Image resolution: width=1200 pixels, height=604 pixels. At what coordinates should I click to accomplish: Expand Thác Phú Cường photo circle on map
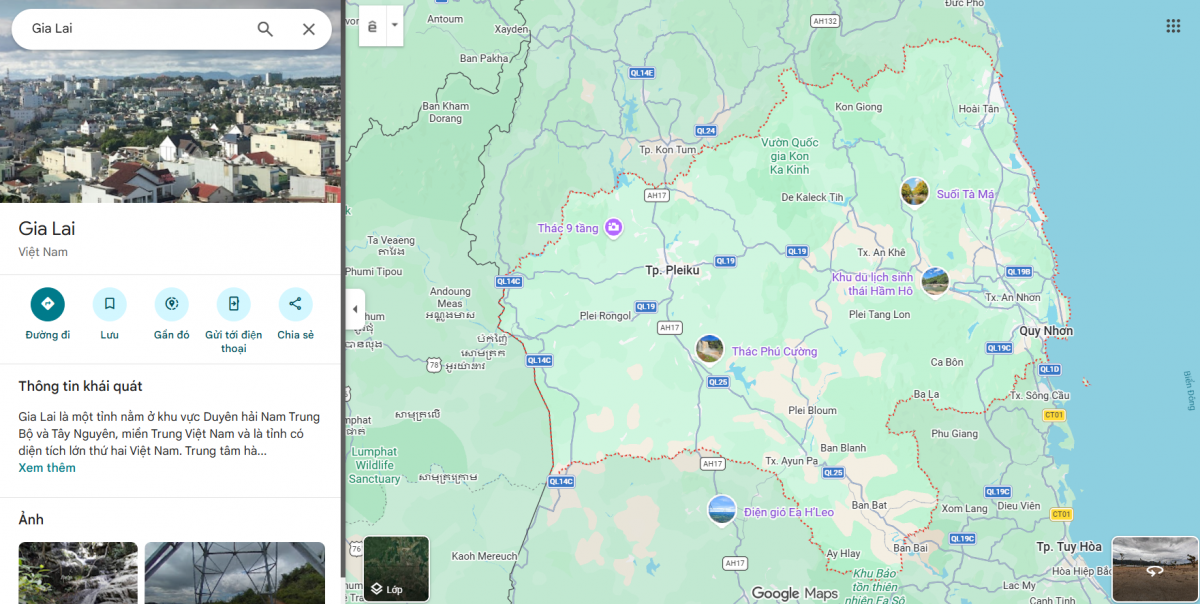[709, 348]
